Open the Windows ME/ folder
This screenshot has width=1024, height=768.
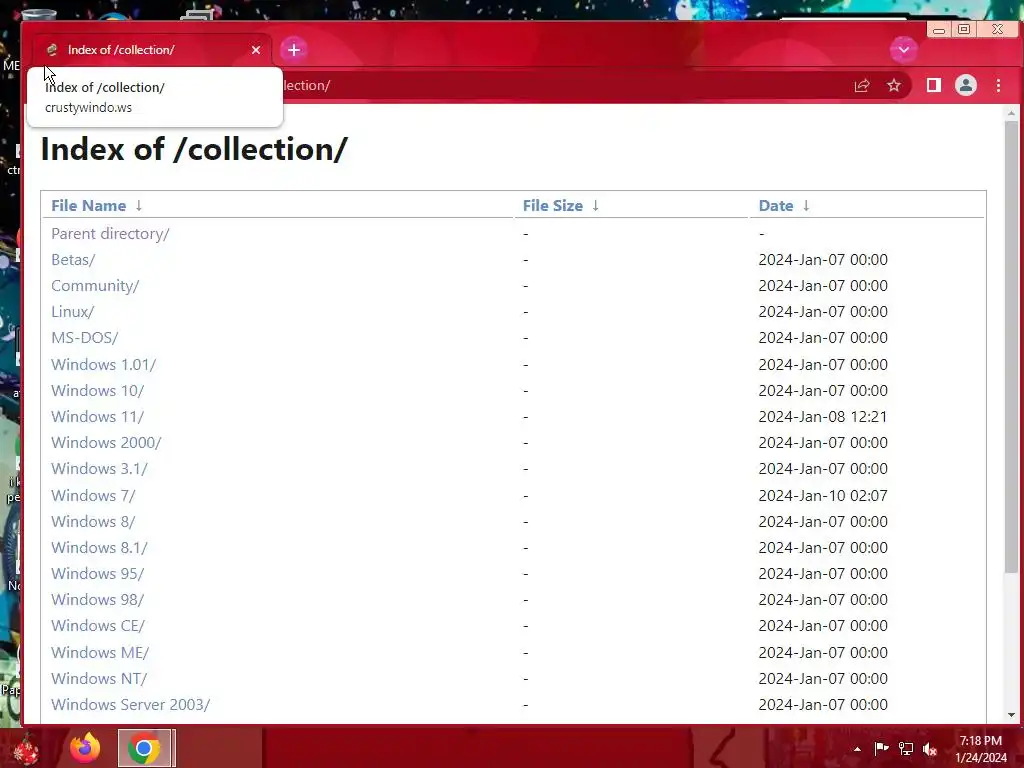(x=100, y=652)
